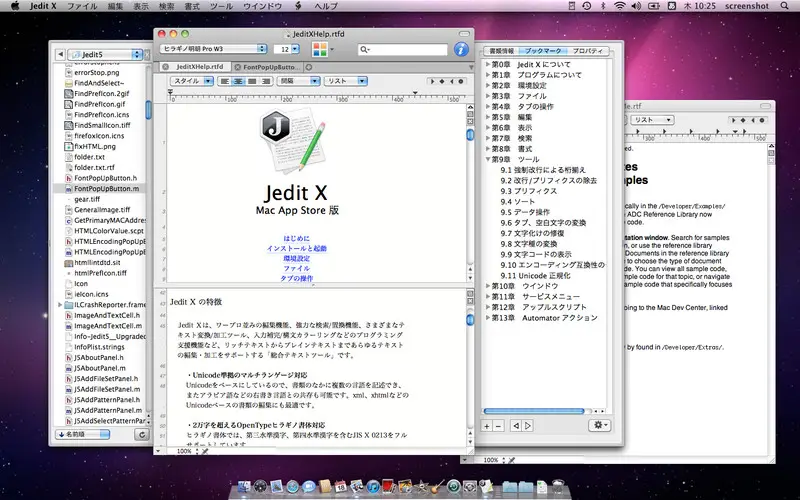Remove a bookmark with the minus button

click(x=498, y=426)
